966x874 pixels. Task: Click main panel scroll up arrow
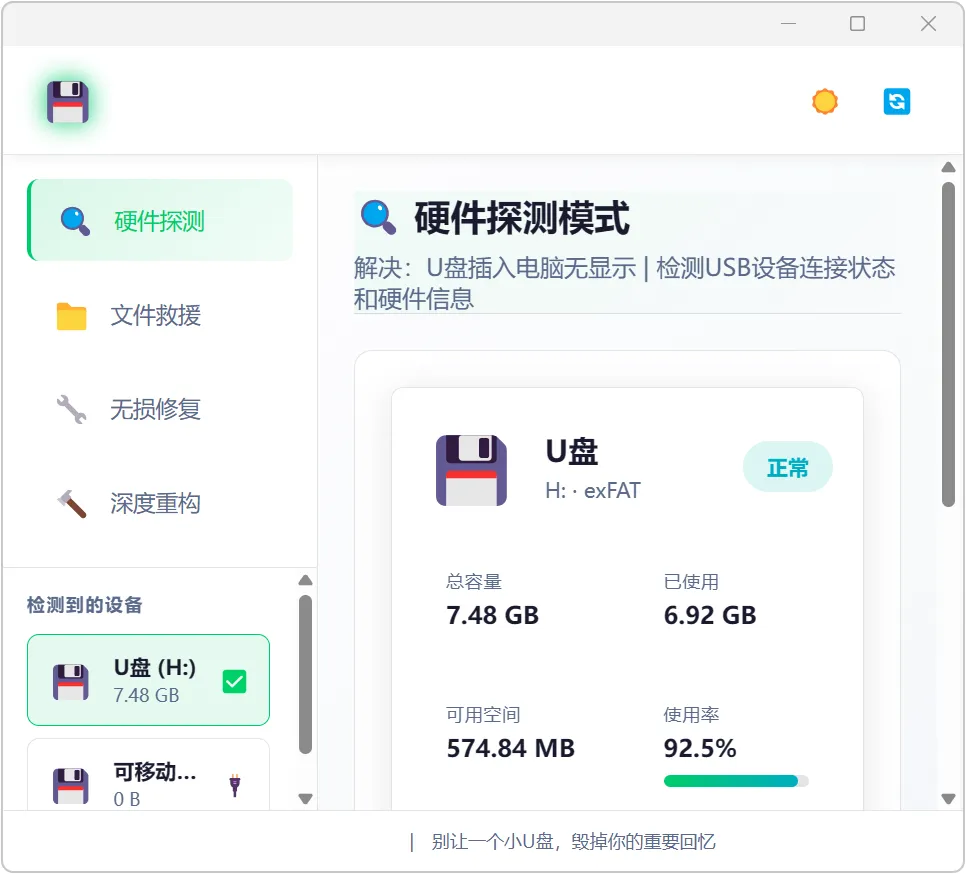(x=948, y=167)
